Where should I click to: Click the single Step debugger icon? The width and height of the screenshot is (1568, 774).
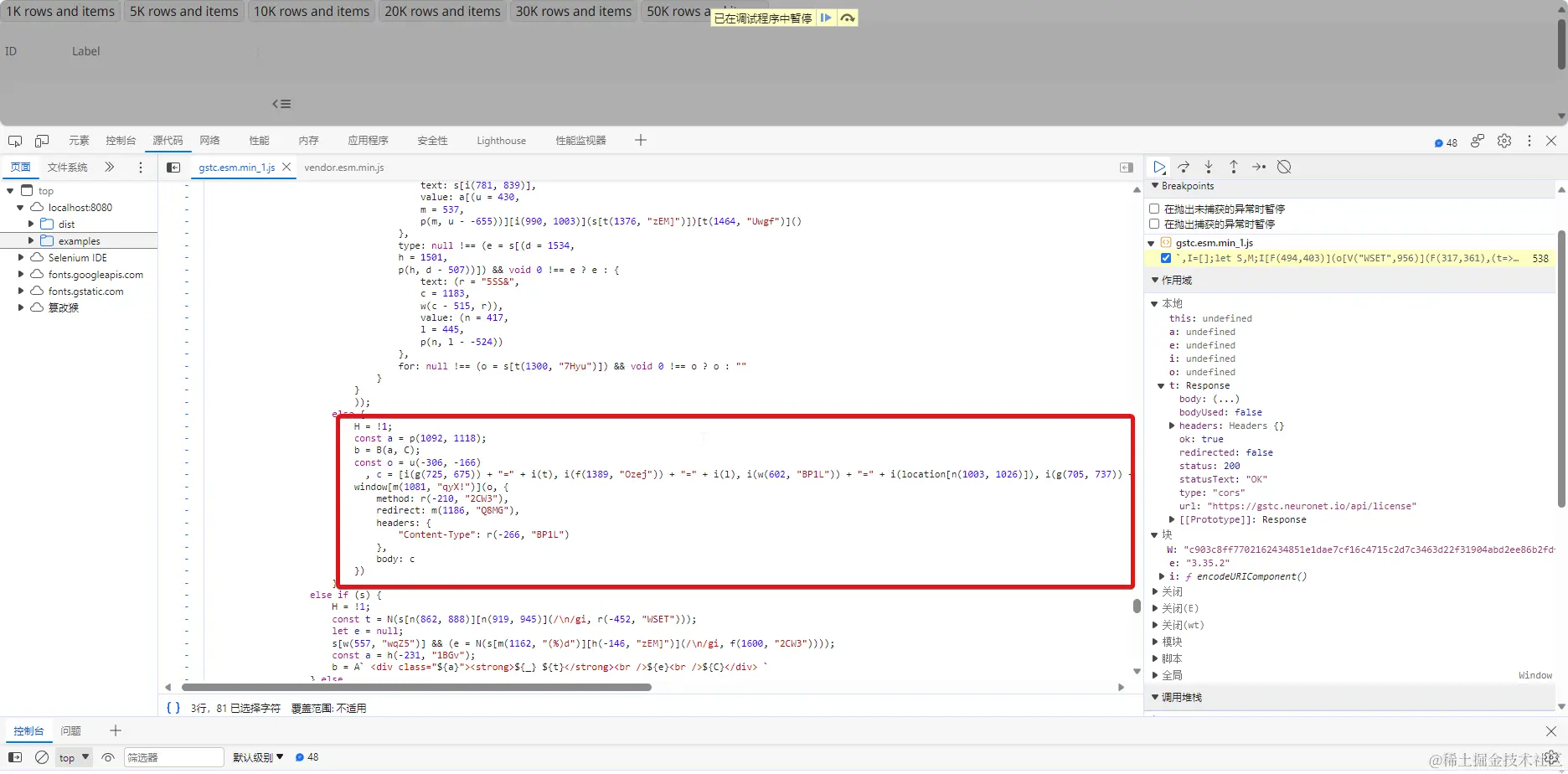point(1259,167)
